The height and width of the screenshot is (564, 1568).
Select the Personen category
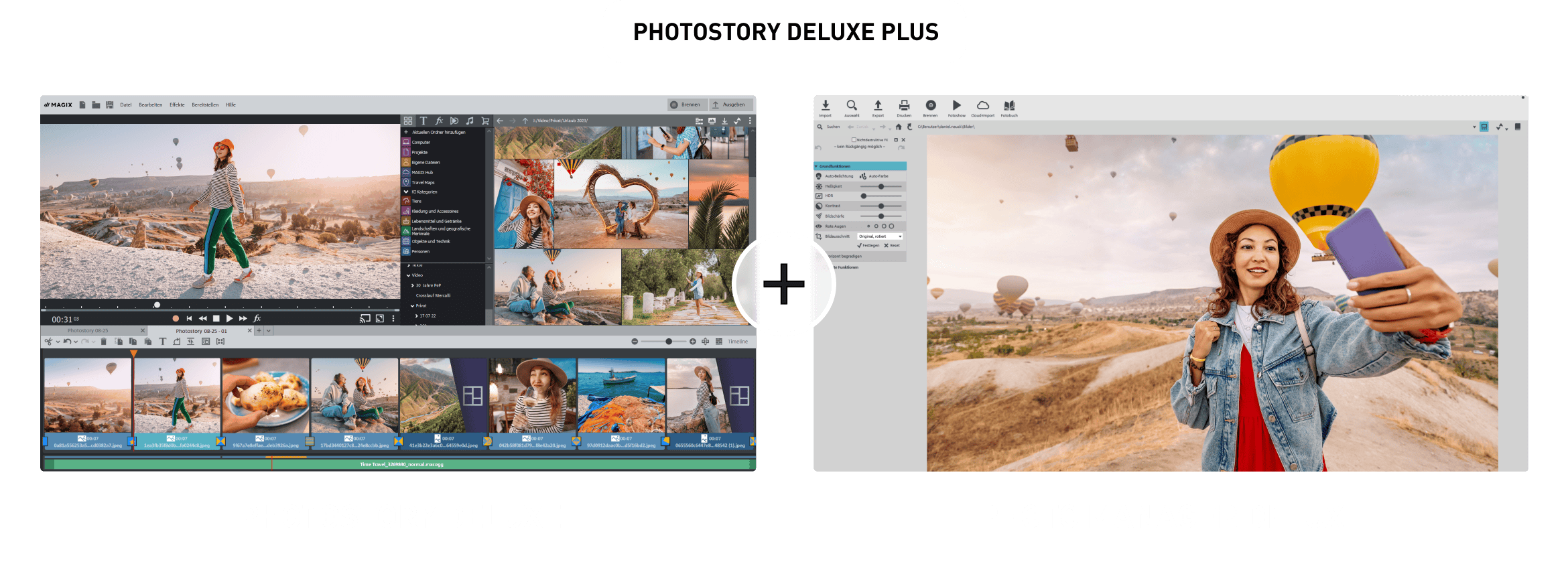click(421, 252)
